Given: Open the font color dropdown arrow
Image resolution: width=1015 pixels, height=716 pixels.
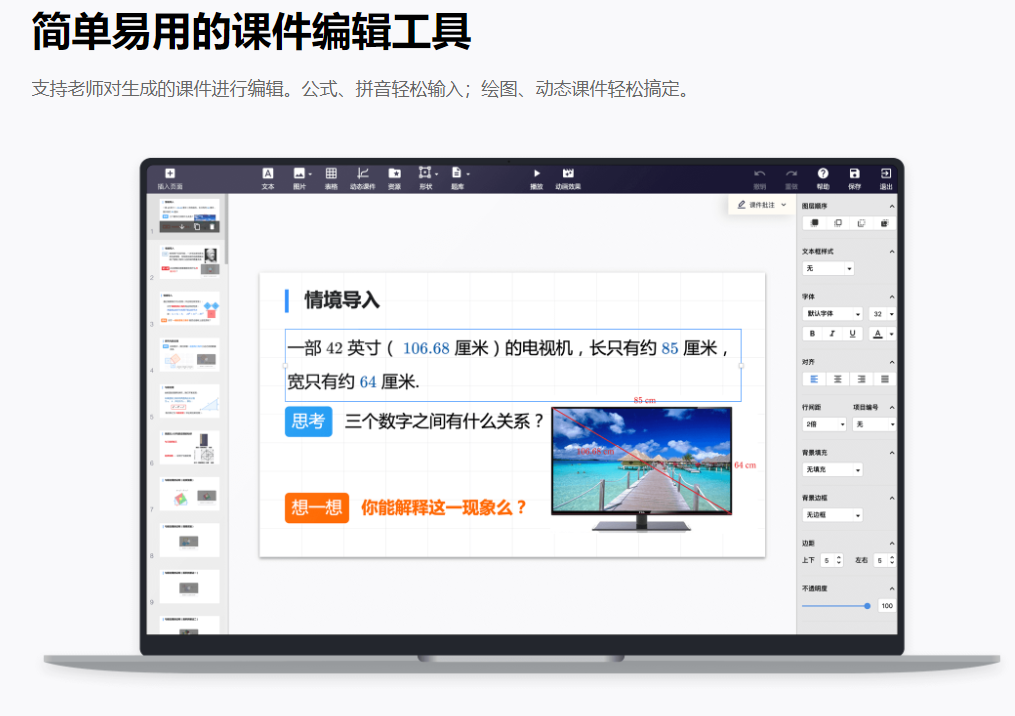Looking at the screenshot, I should (x=891, y=334).
